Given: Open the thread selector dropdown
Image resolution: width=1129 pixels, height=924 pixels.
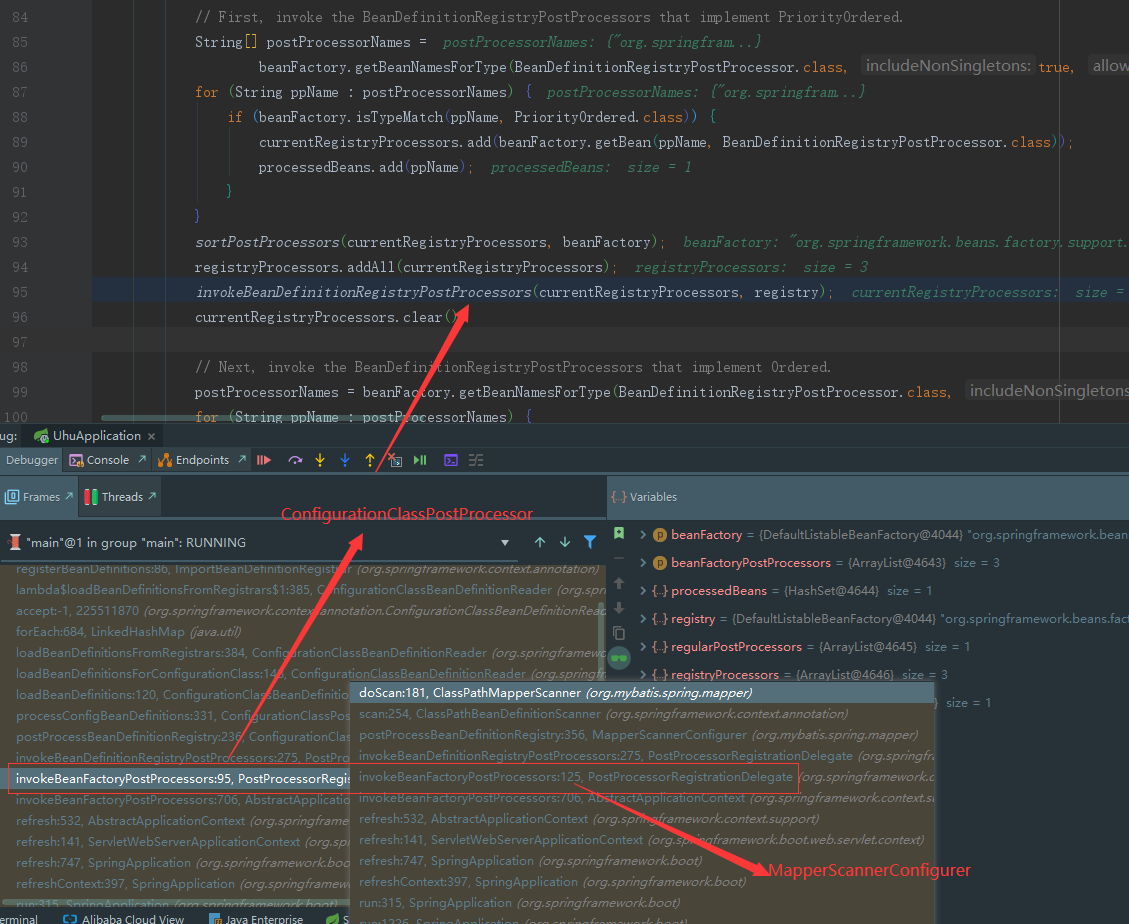Looking at the screenshot, I should pyautogui.click(x=505, y=543).
